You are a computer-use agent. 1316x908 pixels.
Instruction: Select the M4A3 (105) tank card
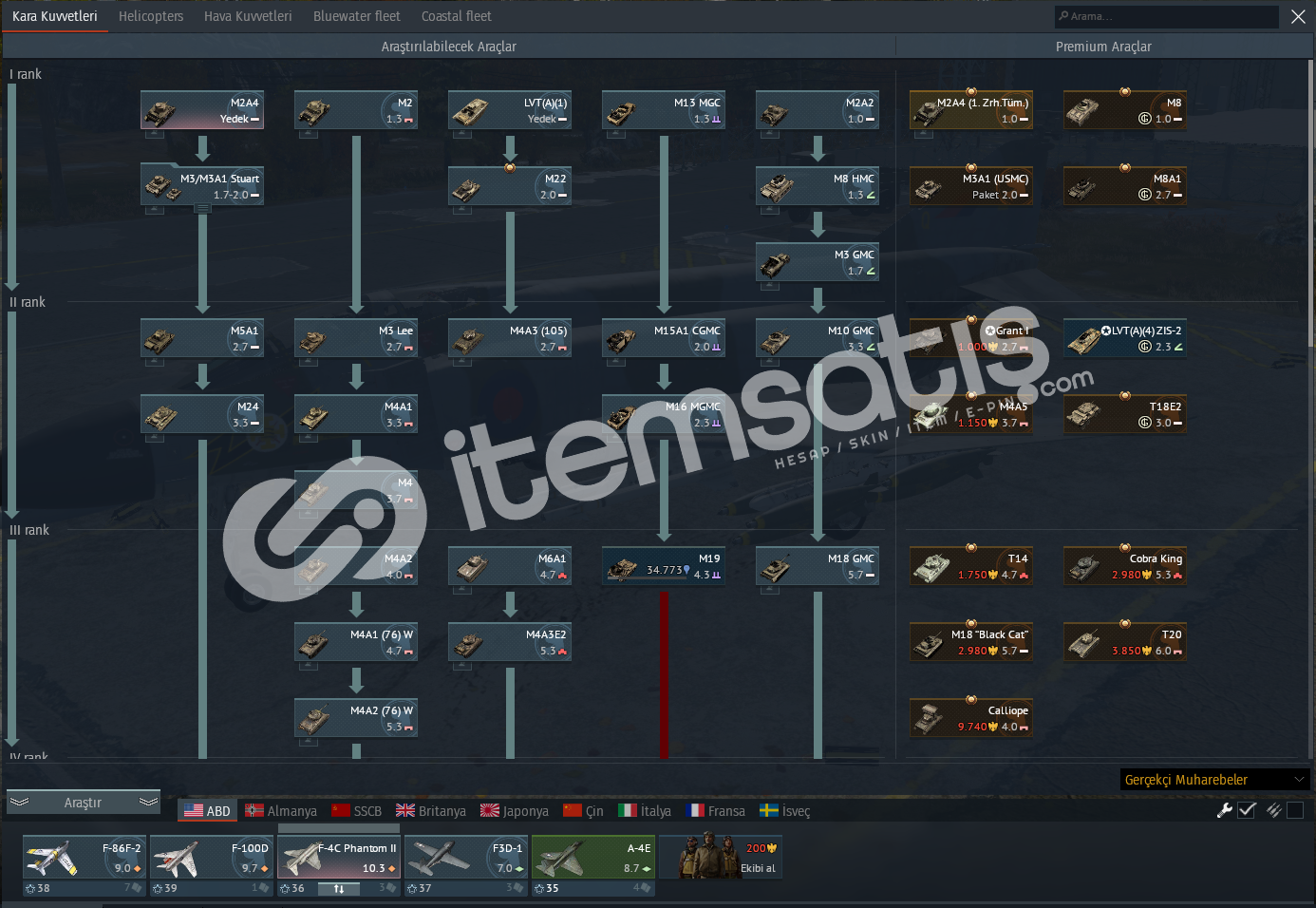[510, 338]
